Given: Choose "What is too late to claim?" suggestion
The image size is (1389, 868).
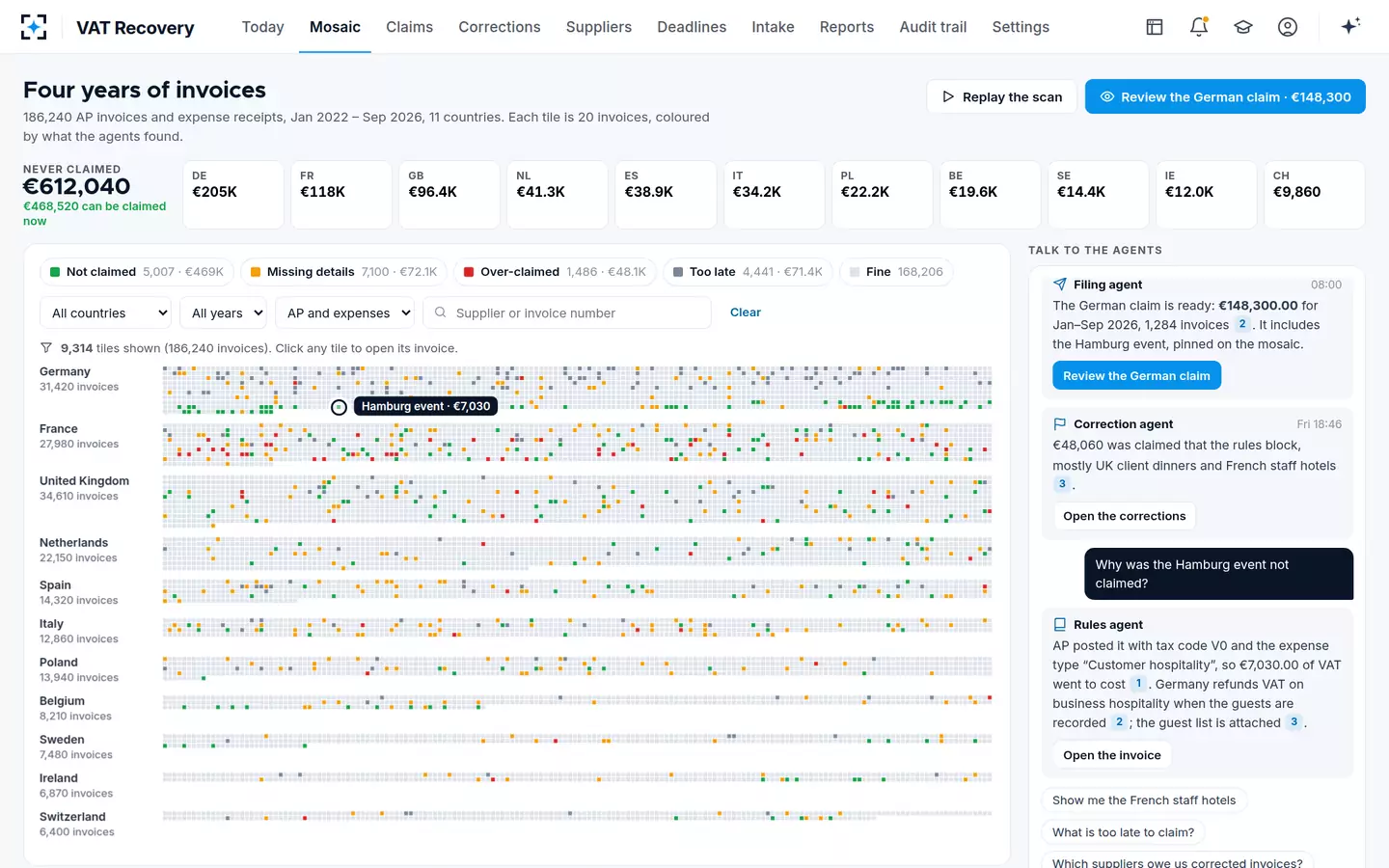Looking at the screenshot, I should (x=1123, y=832).
